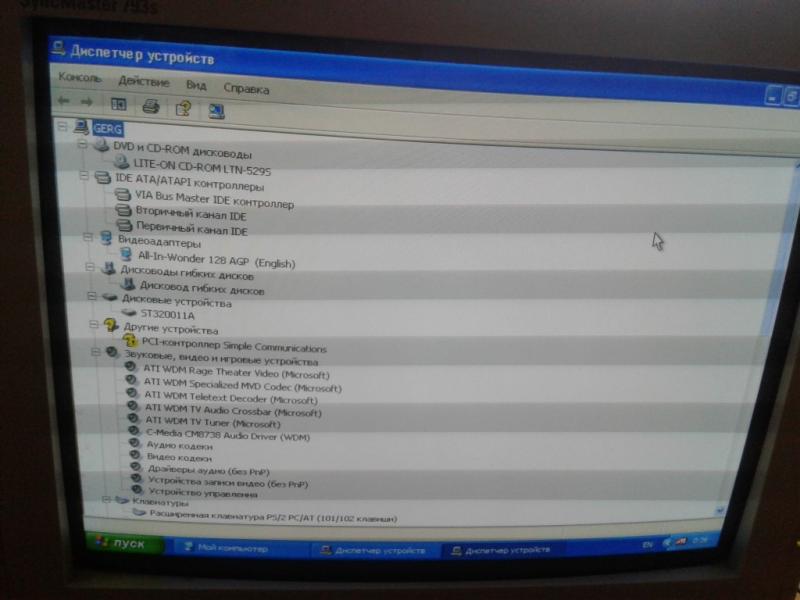This screenshot has width=800, height=600.
Task: Collapse the Клавиатуры category
Action: (107, 499)
